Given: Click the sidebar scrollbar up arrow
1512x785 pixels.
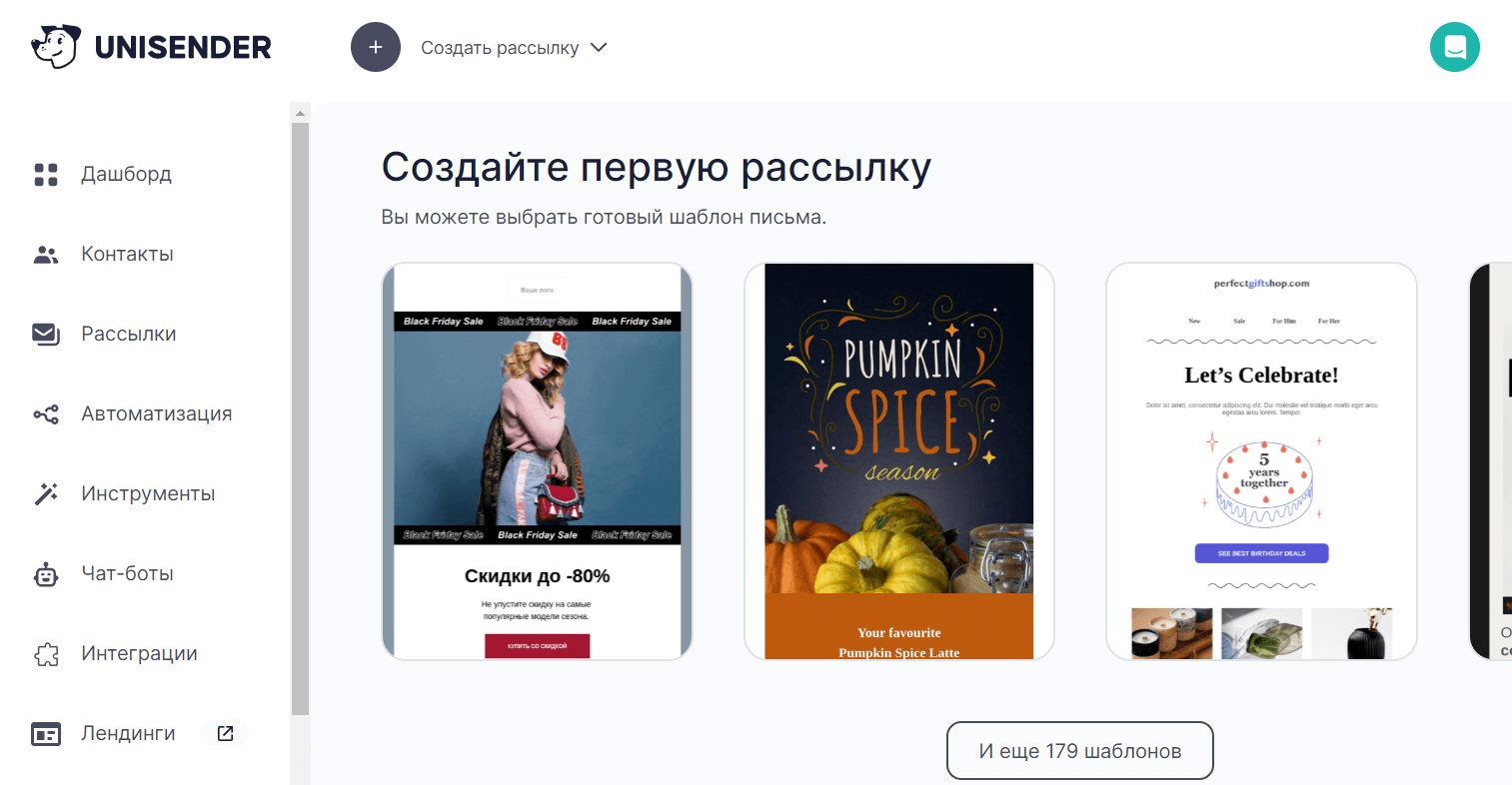Looking at the screenshot, I should click(300, 113).
